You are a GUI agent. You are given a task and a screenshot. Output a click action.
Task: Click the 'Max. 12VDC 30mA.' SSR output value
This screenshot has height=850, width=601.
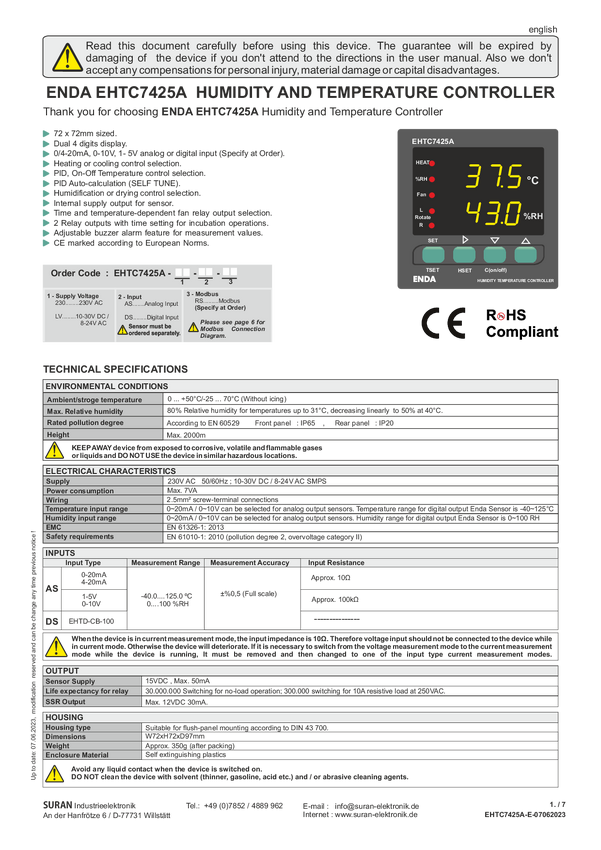tap(177, 702)
